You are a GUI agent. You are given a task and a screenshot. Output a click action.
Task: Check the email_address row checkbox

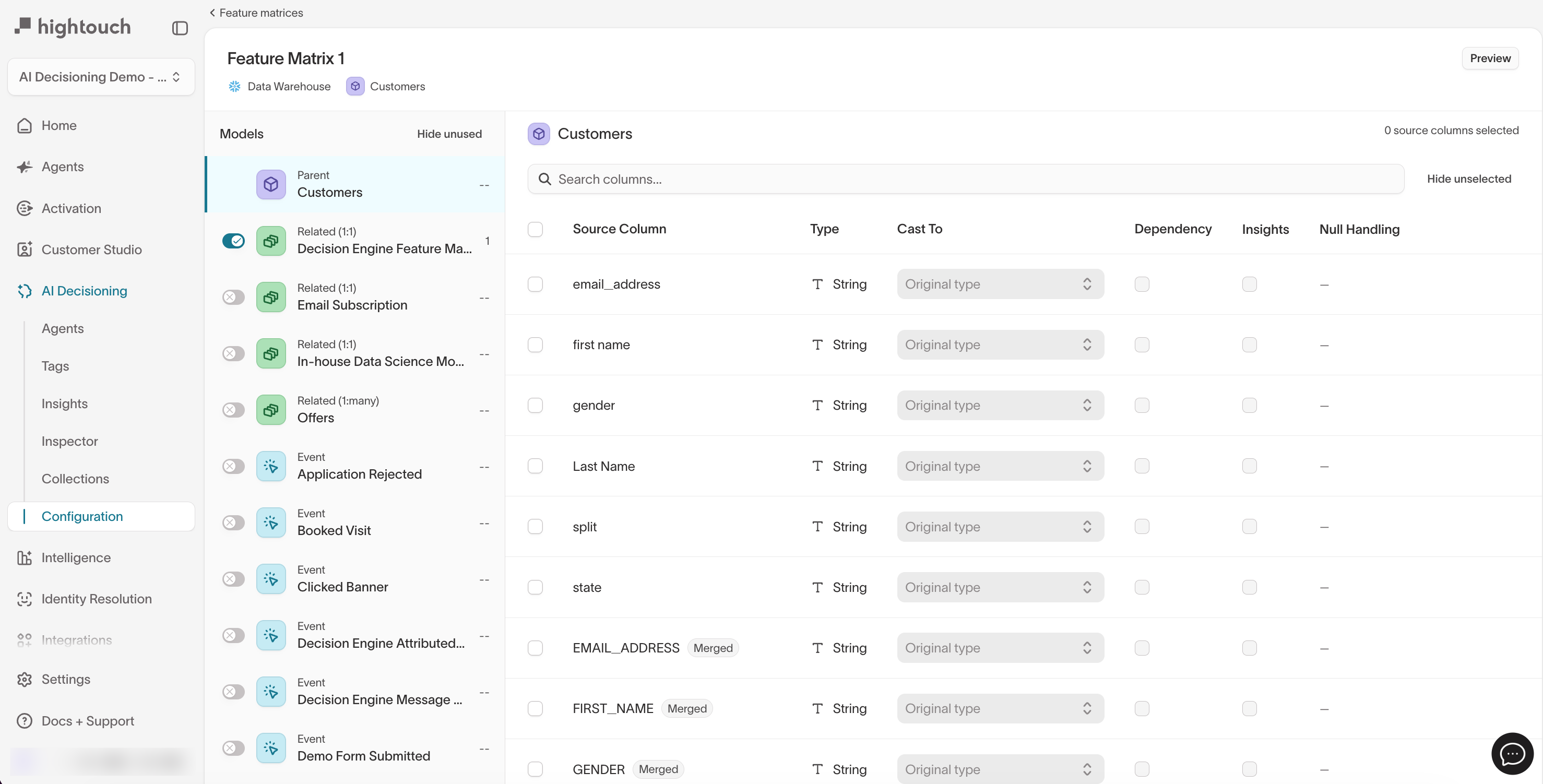tap(535, 284)
